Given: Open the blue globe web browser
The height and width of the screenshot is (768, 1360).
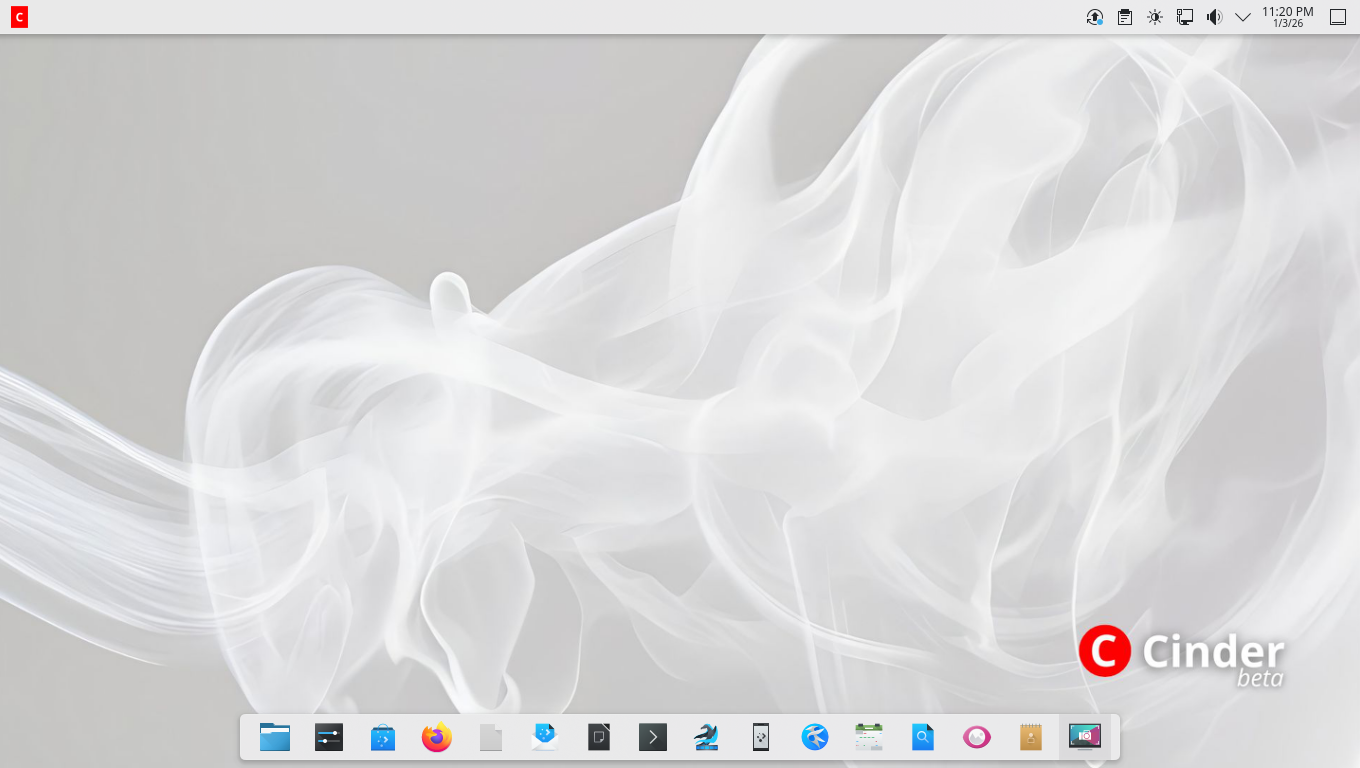Looking at the screenshot, I should (x=815, y=738).
